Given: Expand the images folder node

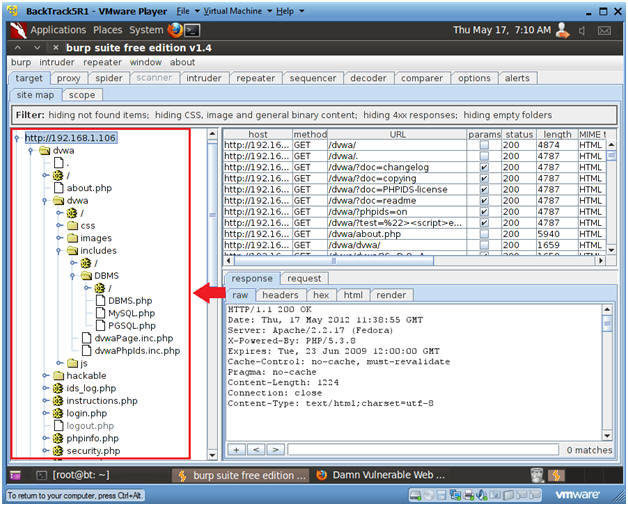Looking at the screenshot, I should point(59,238).
